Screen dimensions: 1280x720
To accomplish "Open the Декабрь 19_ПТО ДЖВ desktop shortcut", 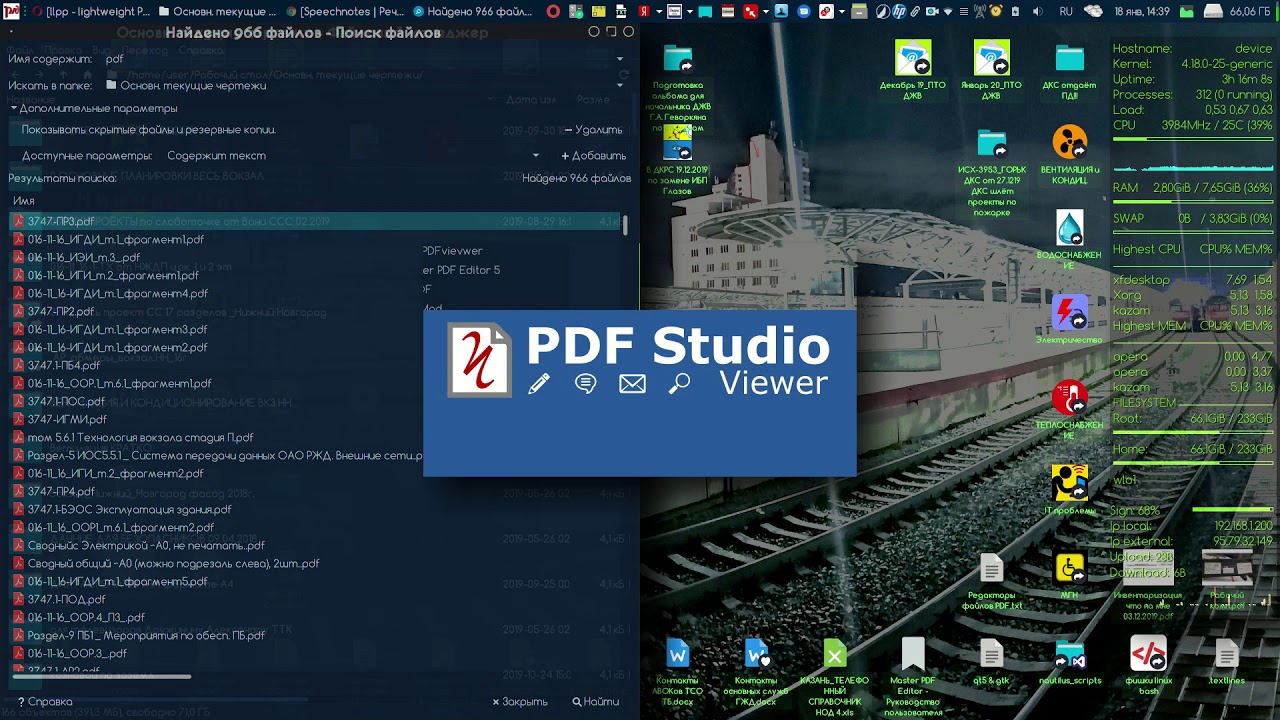I will (x=913, y=58).
